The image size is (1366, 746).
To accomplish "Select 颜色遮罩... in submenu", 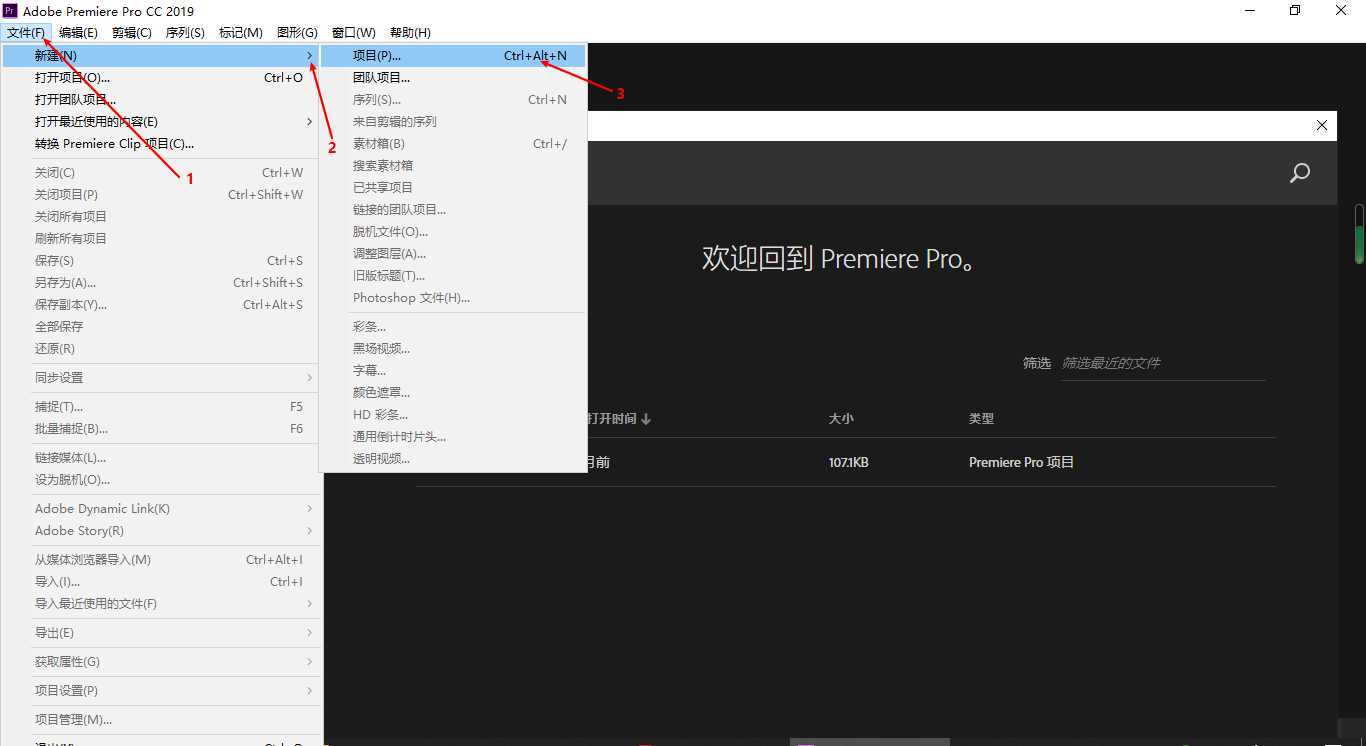I will pos(453,392).
